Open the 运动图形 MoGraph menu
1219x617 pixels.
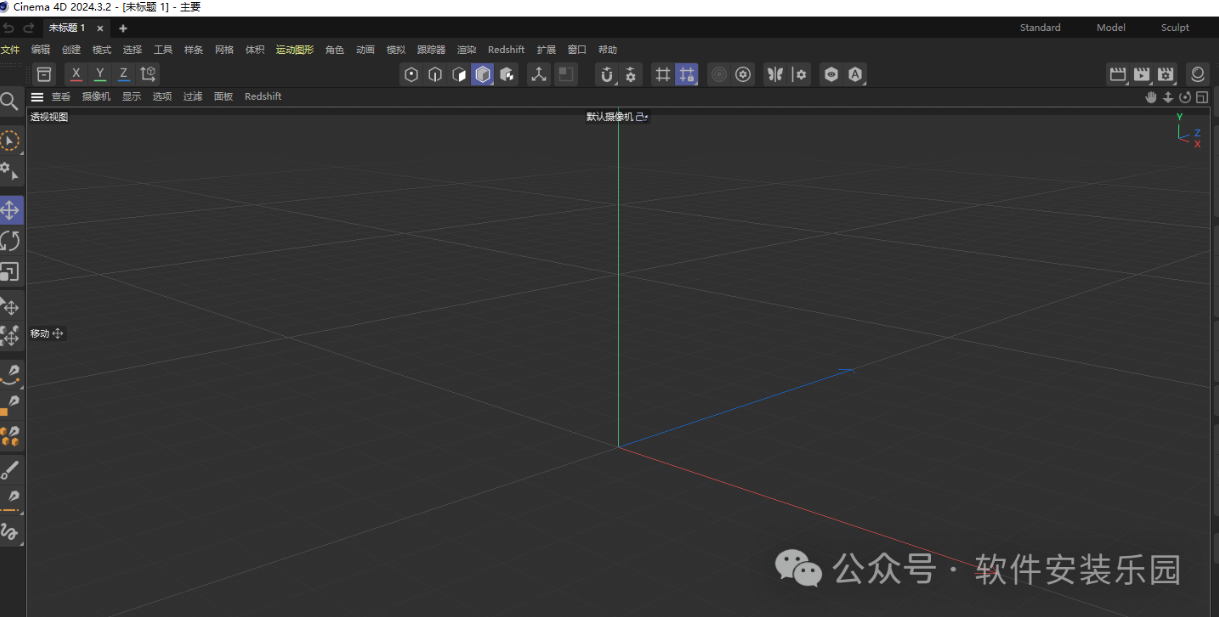point(294,50)
